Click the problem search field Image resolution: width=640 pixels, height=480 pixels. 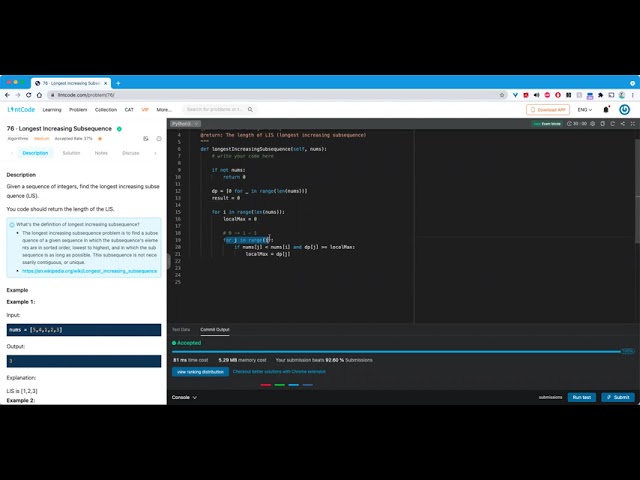[215, 109]
